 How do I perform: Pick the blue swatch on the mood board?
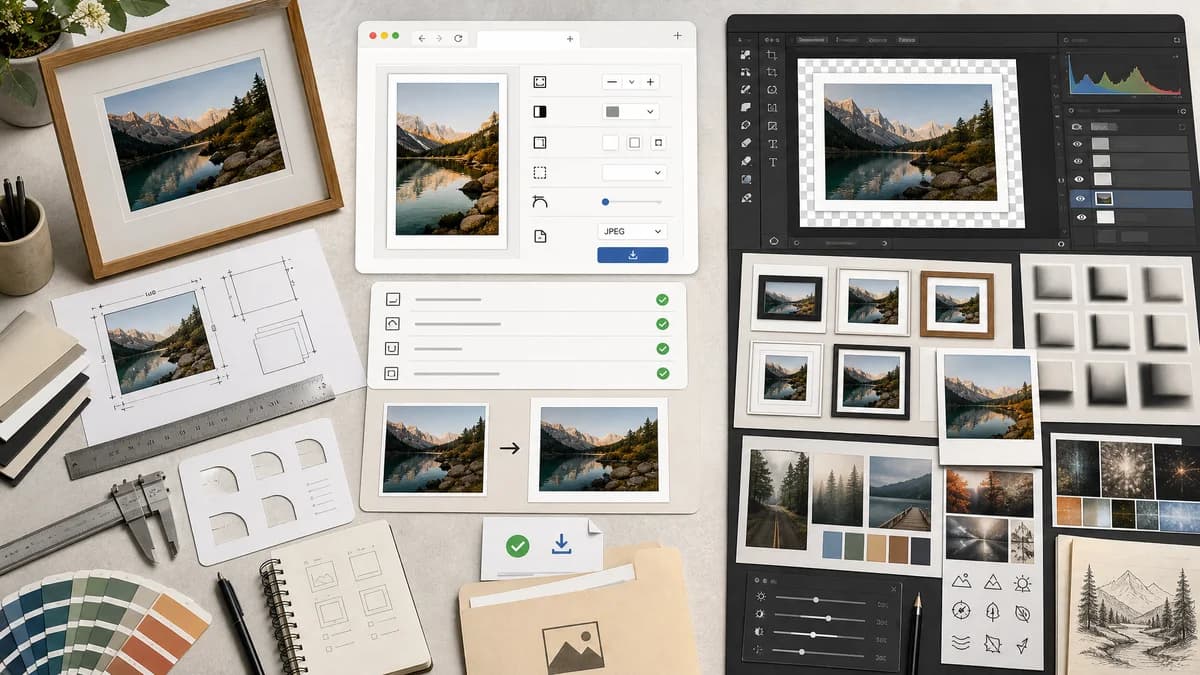click(x=832, y=546)
